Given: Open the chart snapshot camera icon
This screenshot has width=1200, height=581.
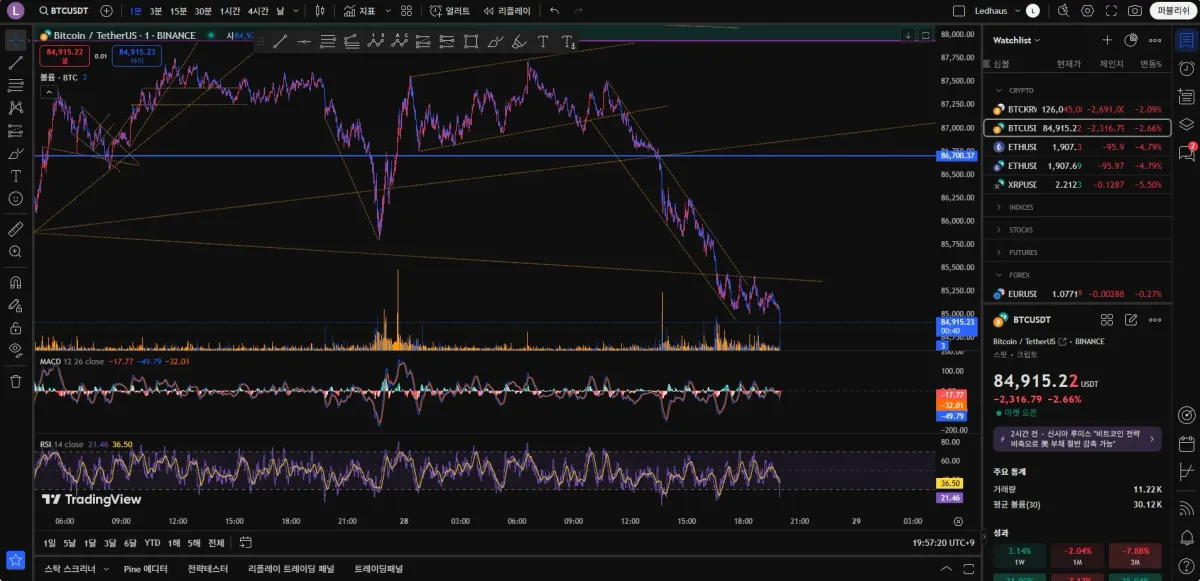Looking at the screenshot, I should point(1134,11).
